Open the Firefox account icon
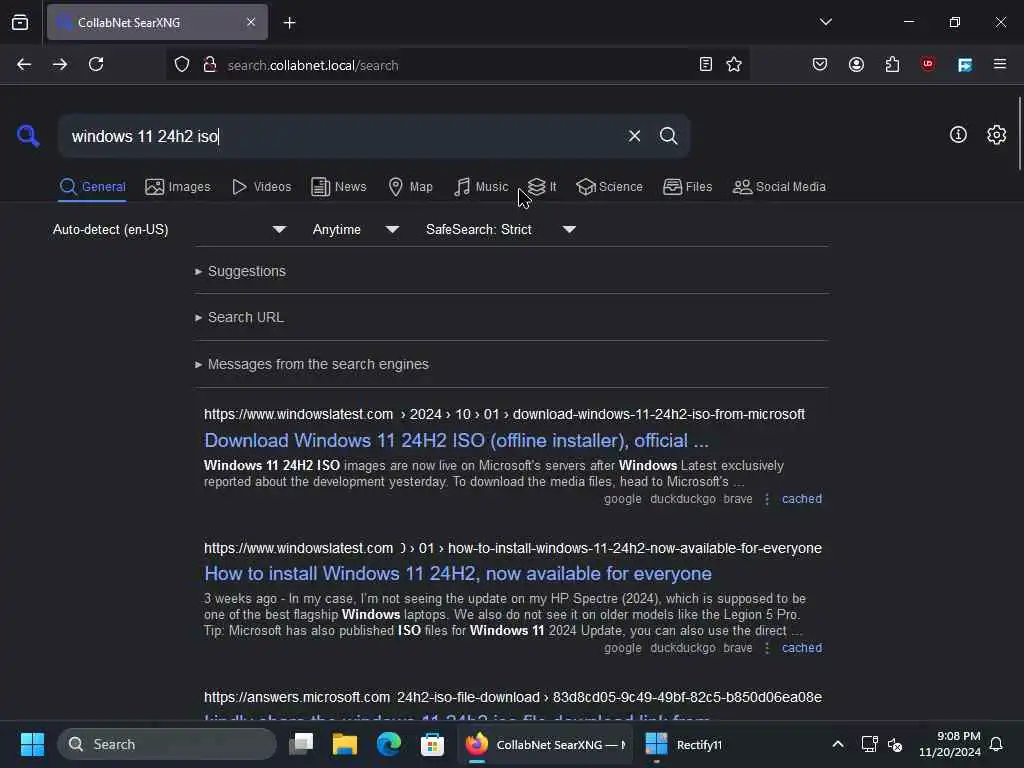 856,65
